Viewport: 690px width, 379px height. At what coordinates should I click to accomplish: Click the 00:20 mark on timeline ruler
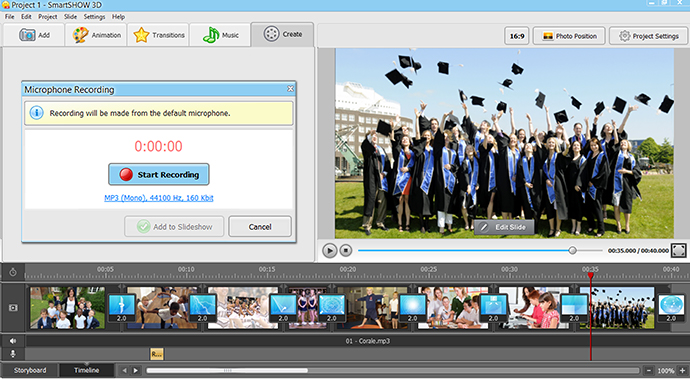point(348,269)
